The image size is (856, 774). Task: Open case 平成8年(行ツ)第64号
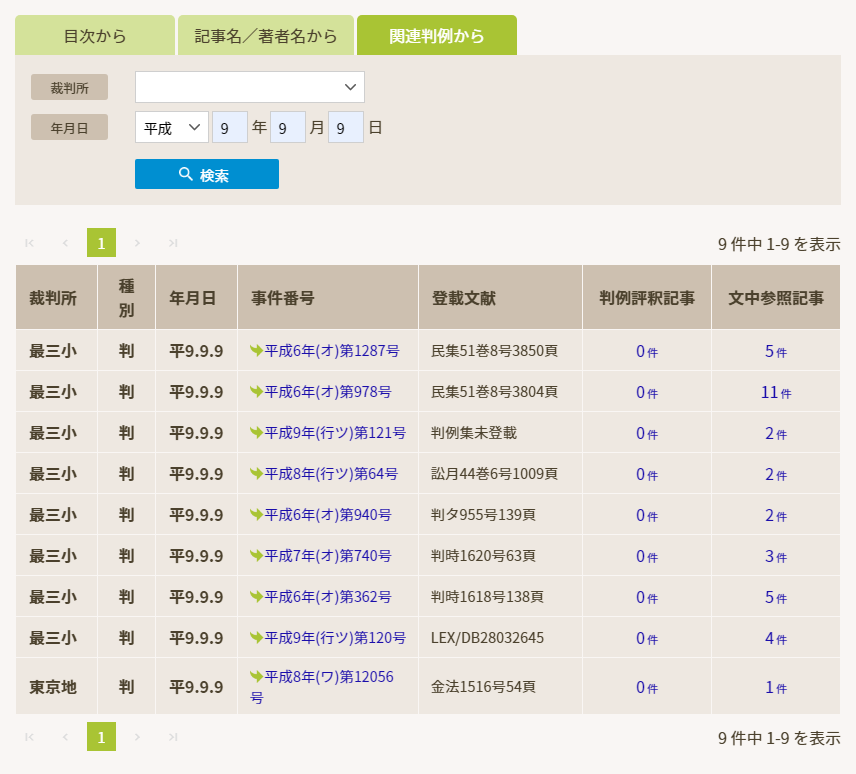tap(331, 473)
